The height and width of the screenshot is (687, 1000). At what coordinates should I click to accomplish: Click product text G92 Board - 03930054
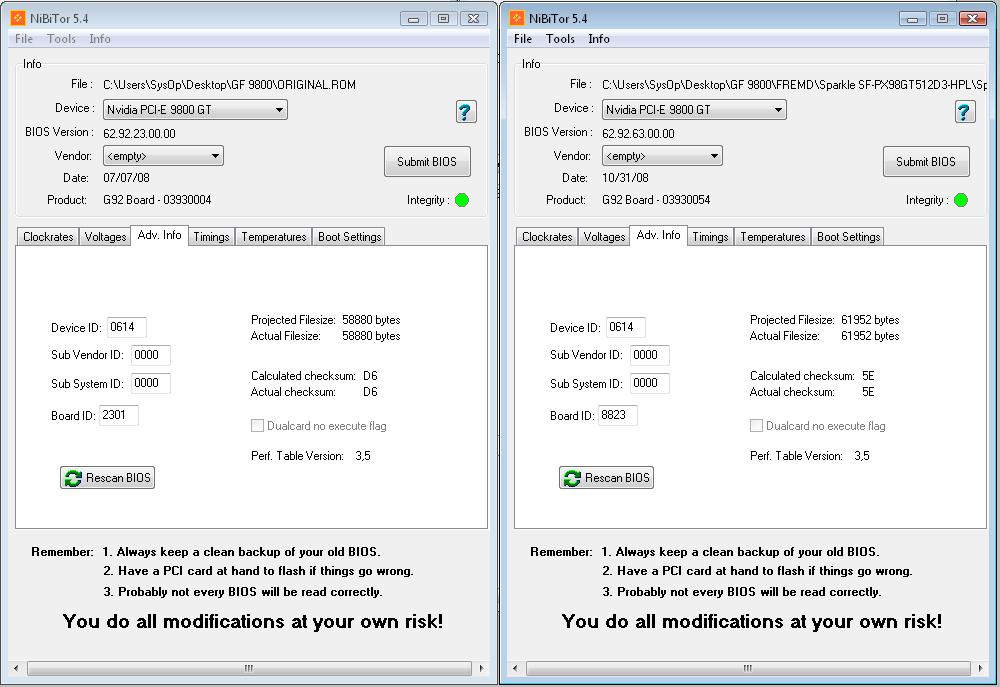(x=656, y=200)
